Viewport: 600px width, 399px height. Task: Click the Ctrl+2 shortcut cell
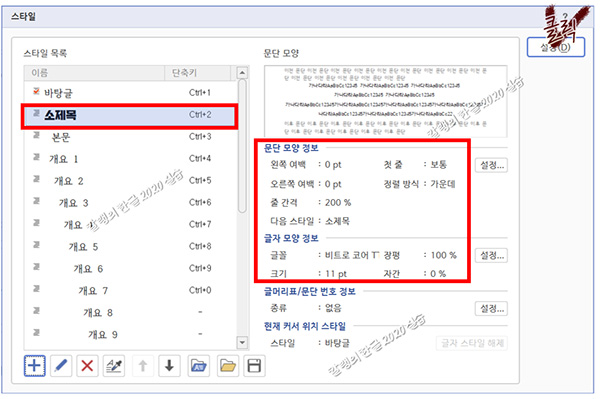click(200, 114)
